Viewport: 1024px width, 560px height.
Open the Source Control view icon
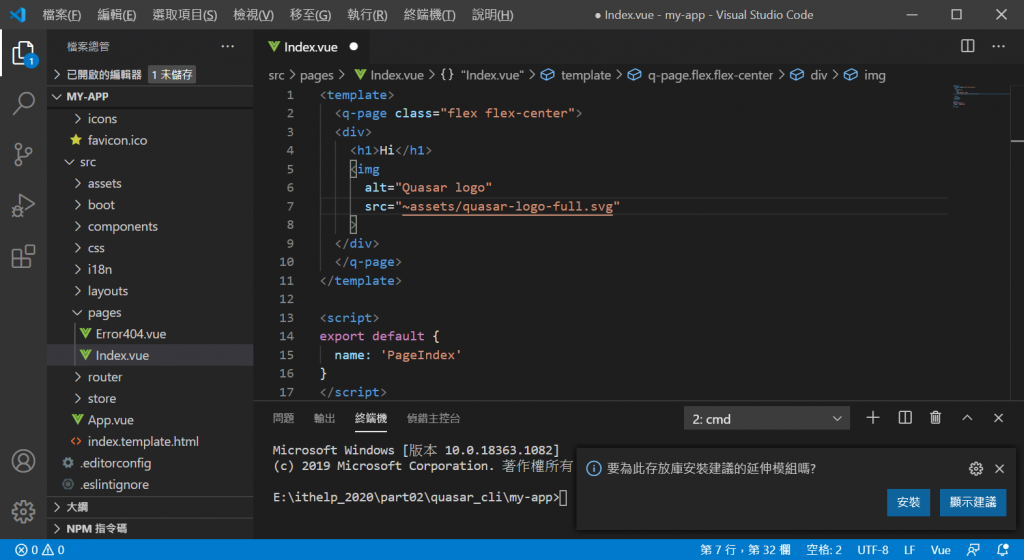(24, 154)
